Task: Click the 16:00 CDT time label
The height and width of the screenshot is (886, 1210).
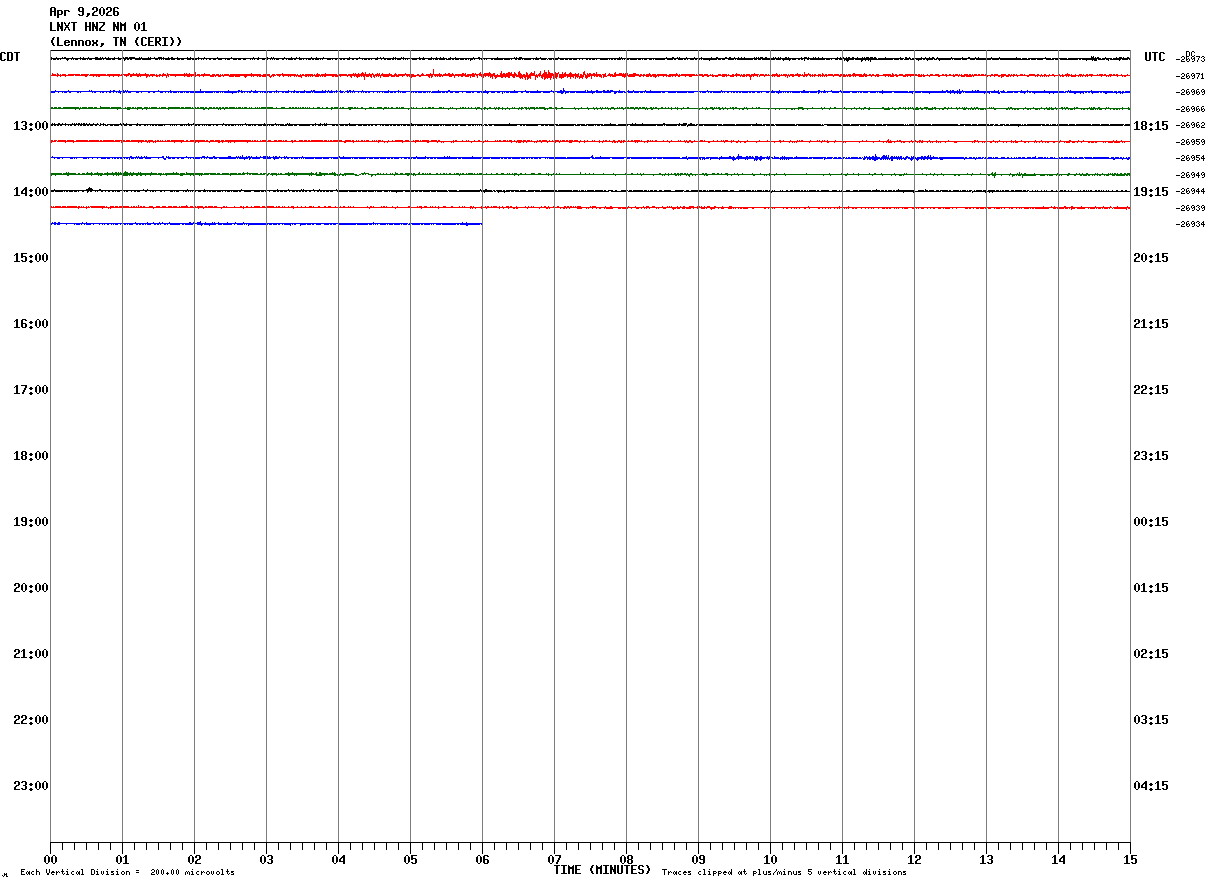Action: [x=31, y=324]
